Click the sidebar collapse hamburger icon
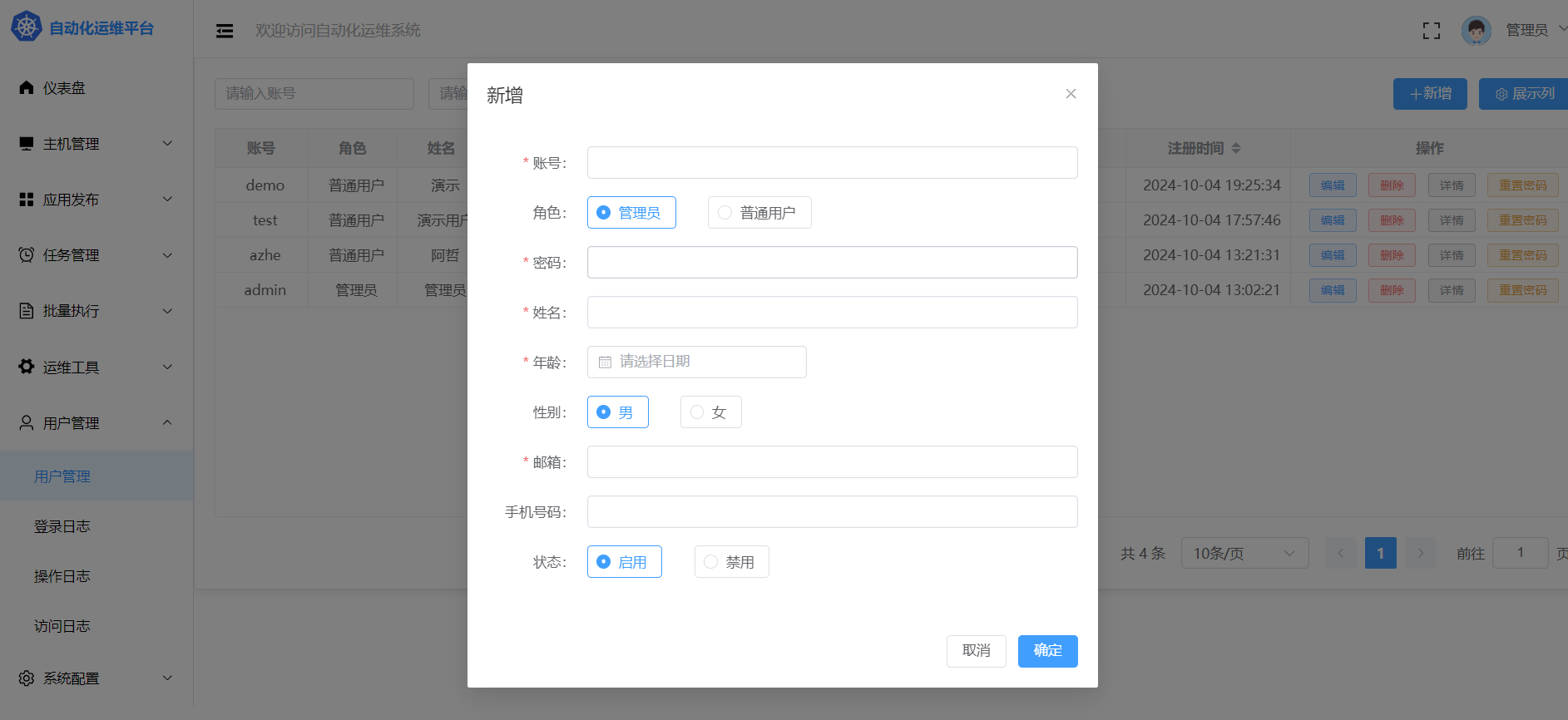This screenshot has height=720, width=1568. coord(225,31)
